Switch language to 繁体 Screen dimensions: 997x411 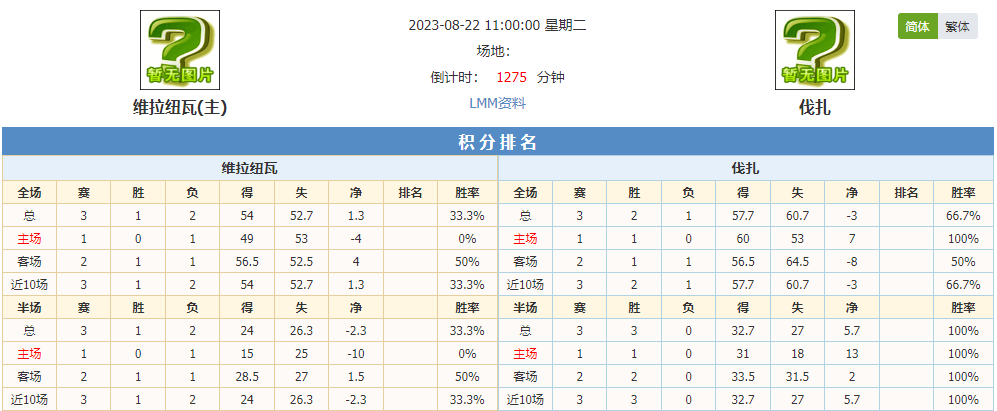[958, 27]
